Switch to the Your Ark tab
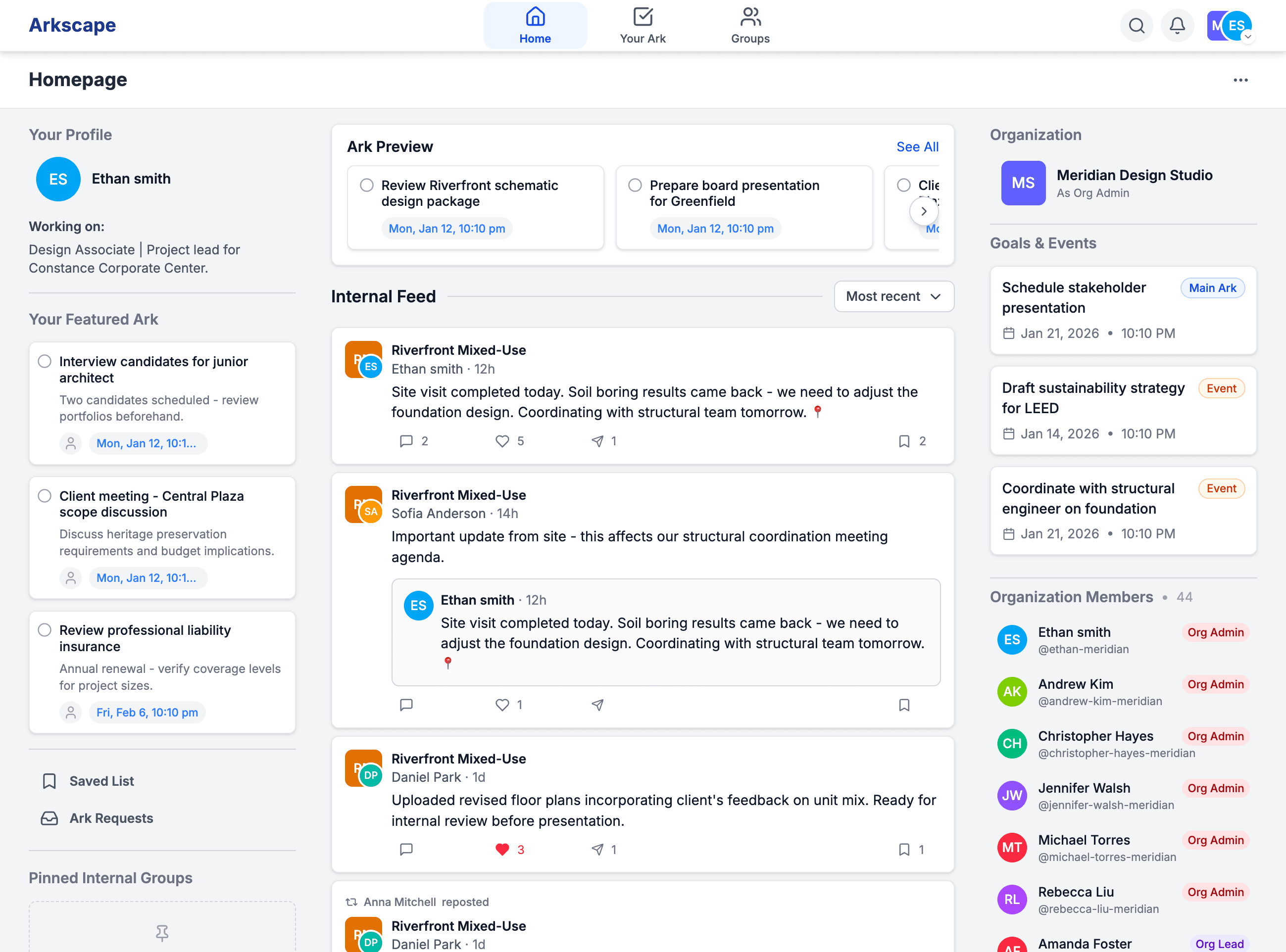The height and width of the screenshot is (952, 1286). (x=642, y=25)
